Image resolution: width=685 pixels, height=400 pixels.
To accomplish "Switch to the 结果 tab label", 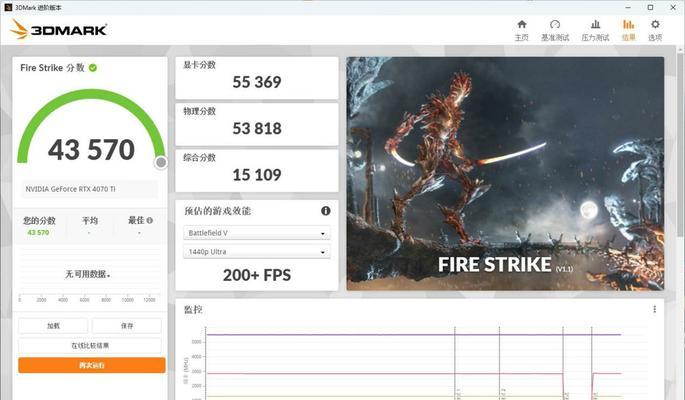I will click(628, 38).
